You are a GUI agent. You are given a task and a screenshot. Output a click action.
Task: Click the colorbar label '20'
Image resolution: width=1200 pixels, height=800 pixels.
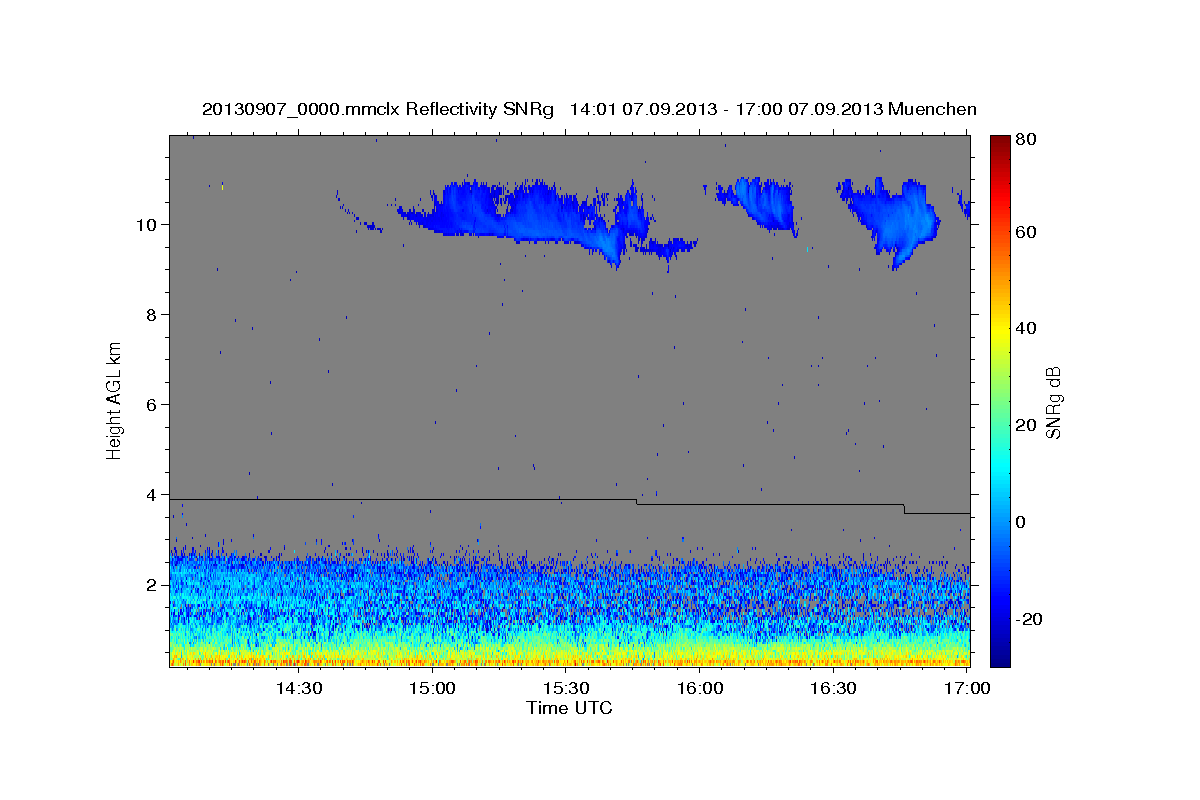tap(1025, 425)
